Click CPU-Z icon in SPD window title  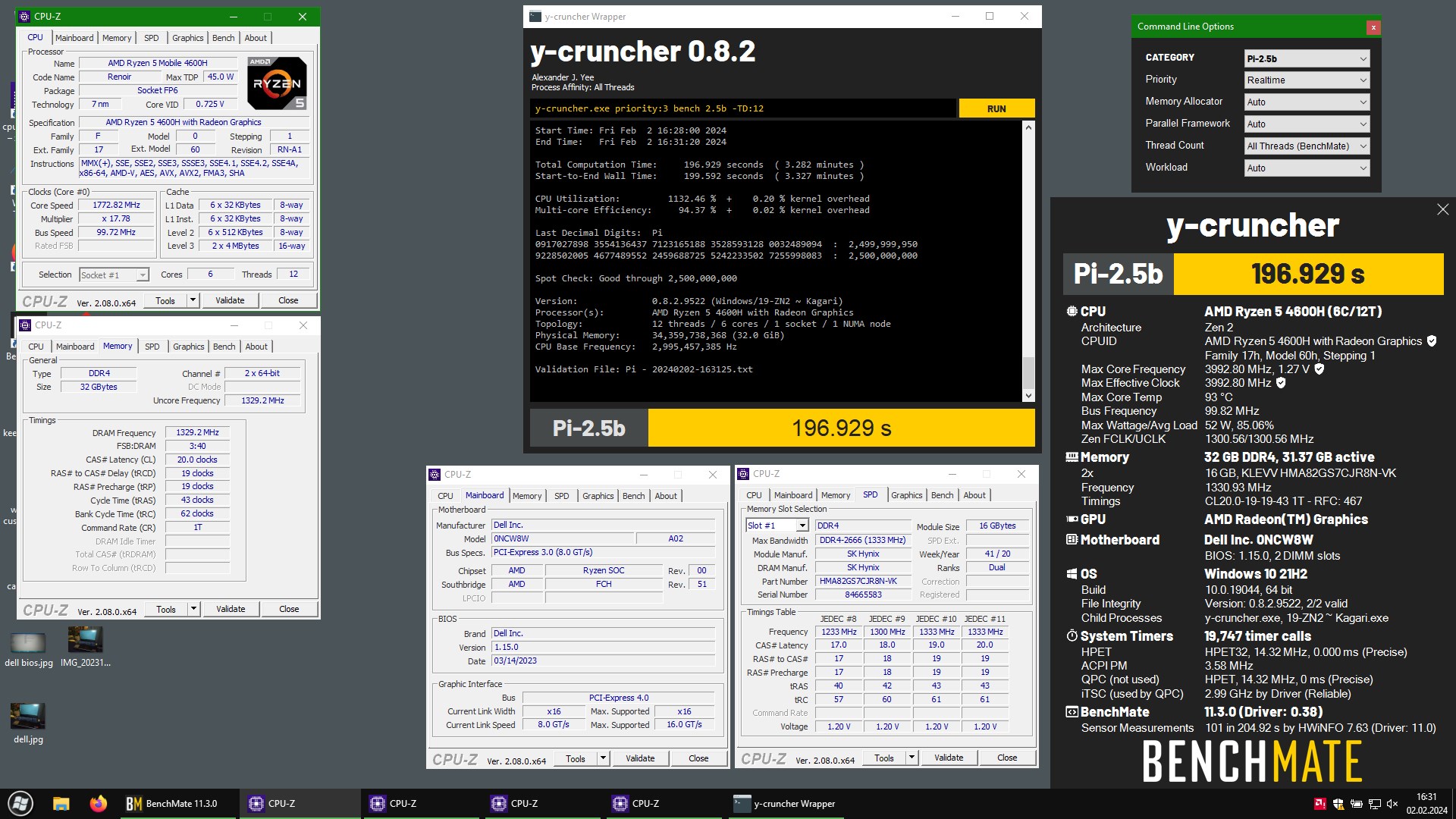[744, 474]
